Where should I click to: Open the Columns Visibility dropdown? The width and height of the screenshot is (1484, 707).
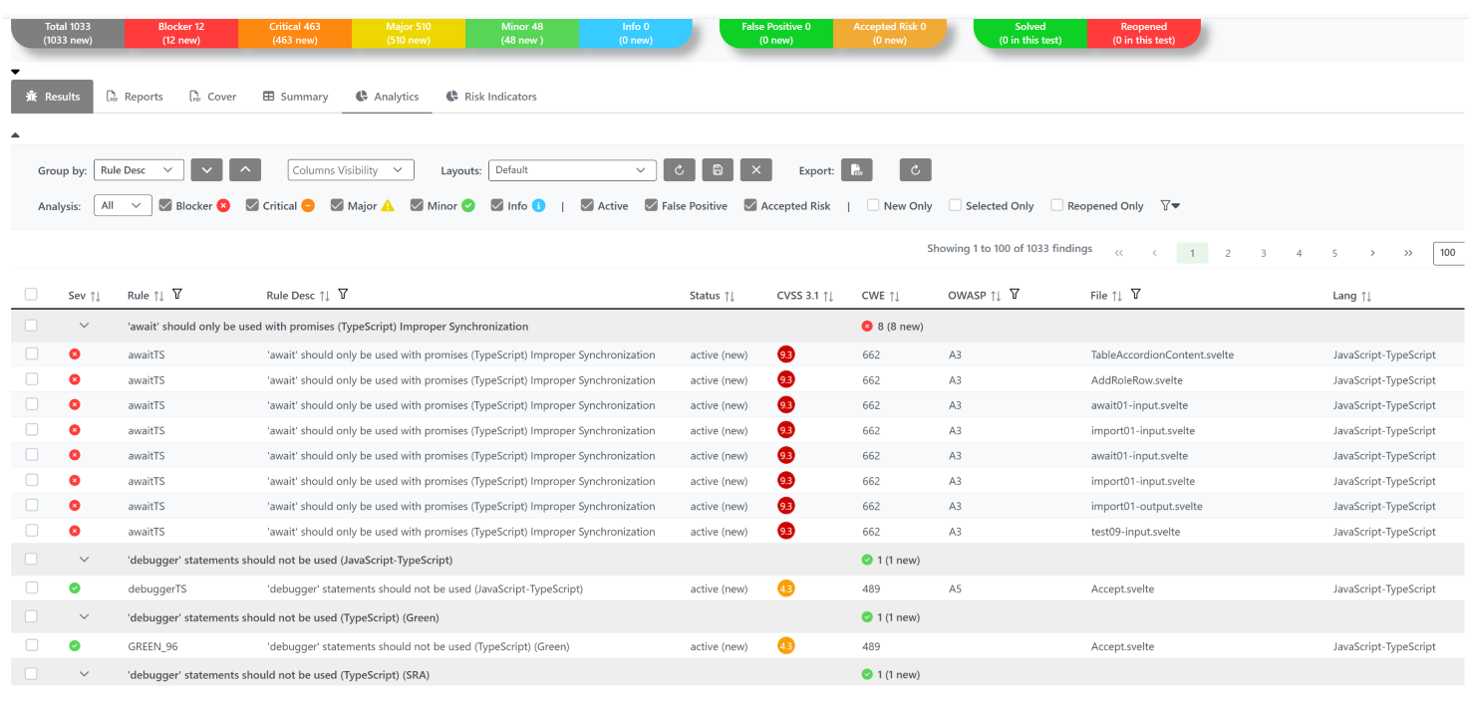tap(350, 170)
